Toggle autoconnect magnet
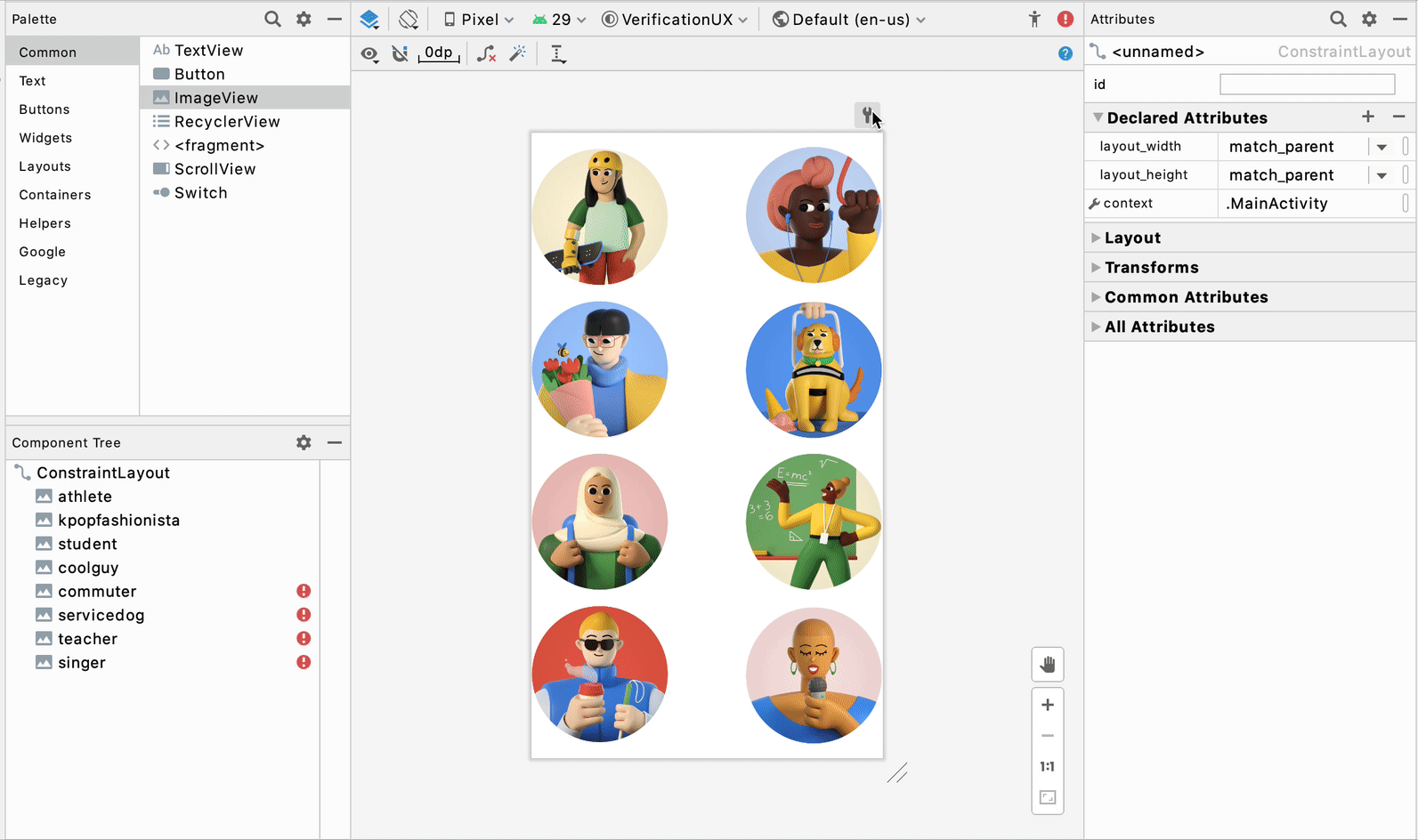The height and width of the screenshot is (840, 1418). coord(401,54)
